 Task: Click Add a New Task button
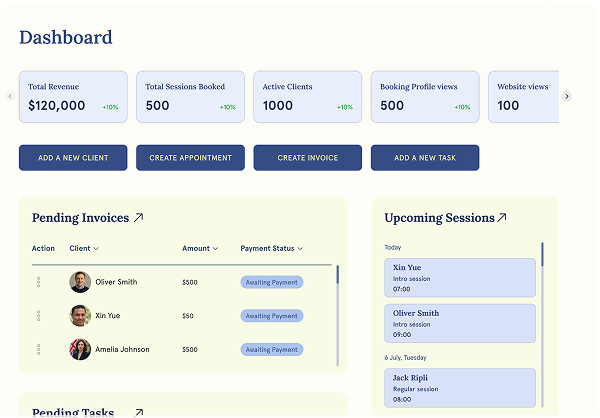point(425,158)
